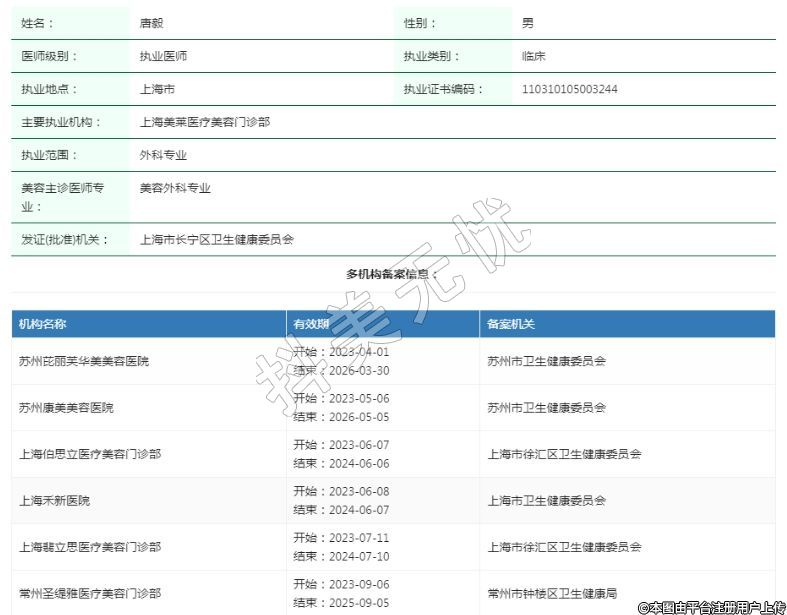
Task: Click the 上海市卫生健康委员会 cell for 上海禾新医院
Action: 546,500
